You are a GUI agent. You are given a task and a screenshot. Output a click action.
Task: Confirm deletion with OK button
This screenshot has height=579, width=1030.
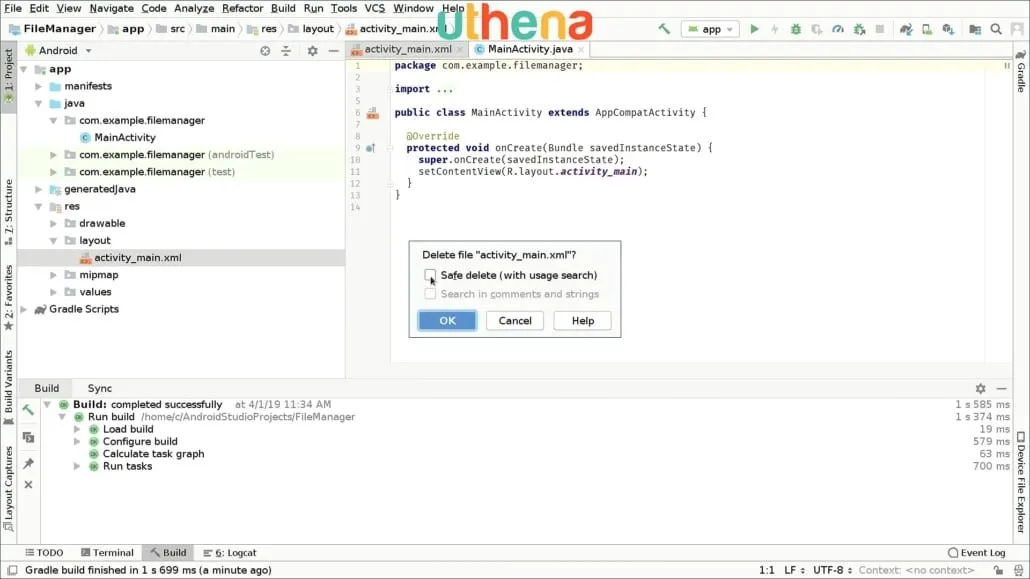(x=447, y=321)
